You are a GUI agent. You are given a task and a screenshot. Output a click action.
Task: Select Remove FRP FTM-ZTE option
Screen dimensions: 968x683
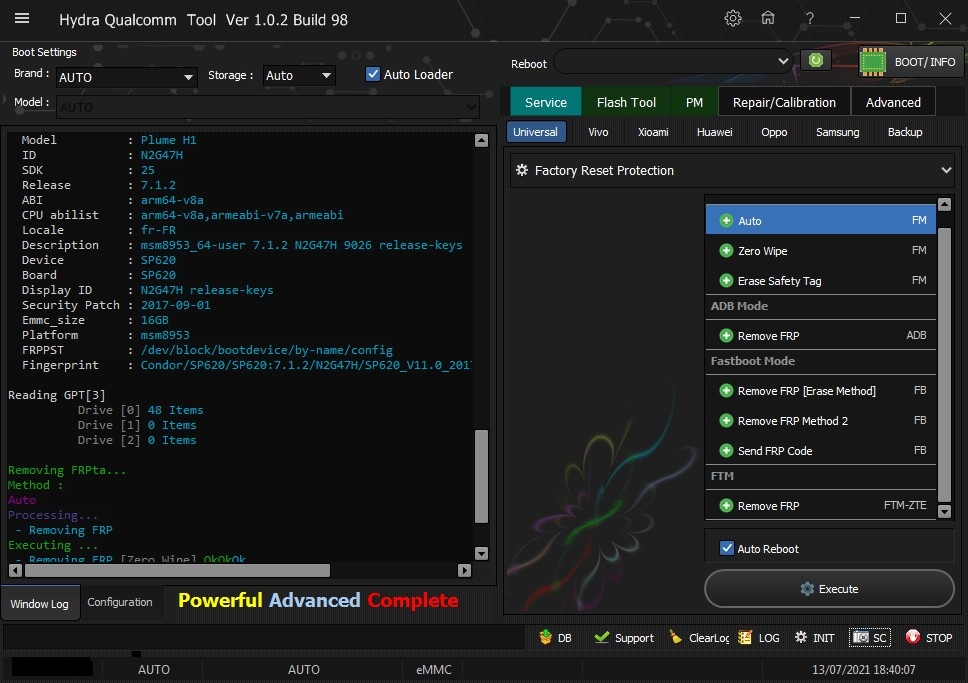coord(820,506)
